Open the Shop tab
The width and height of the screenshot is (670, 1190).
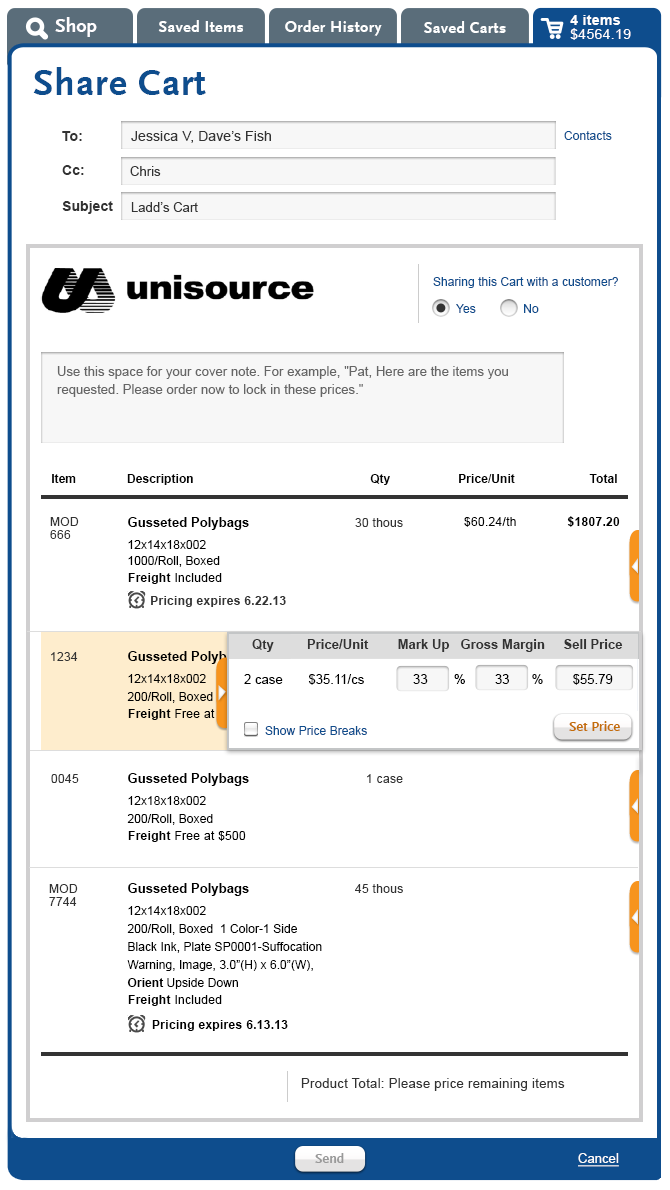pyautogui.click(x=71, y=27)
